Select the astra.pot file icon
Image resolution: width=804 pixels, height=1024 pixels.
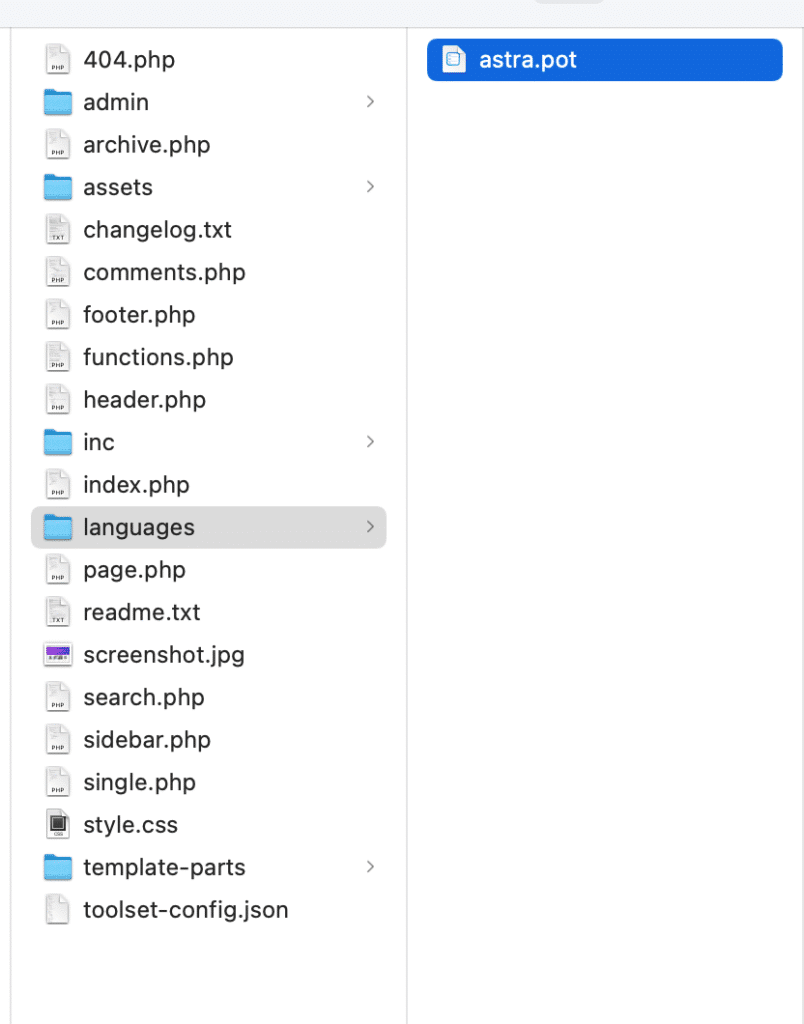[x=455, y=60]
